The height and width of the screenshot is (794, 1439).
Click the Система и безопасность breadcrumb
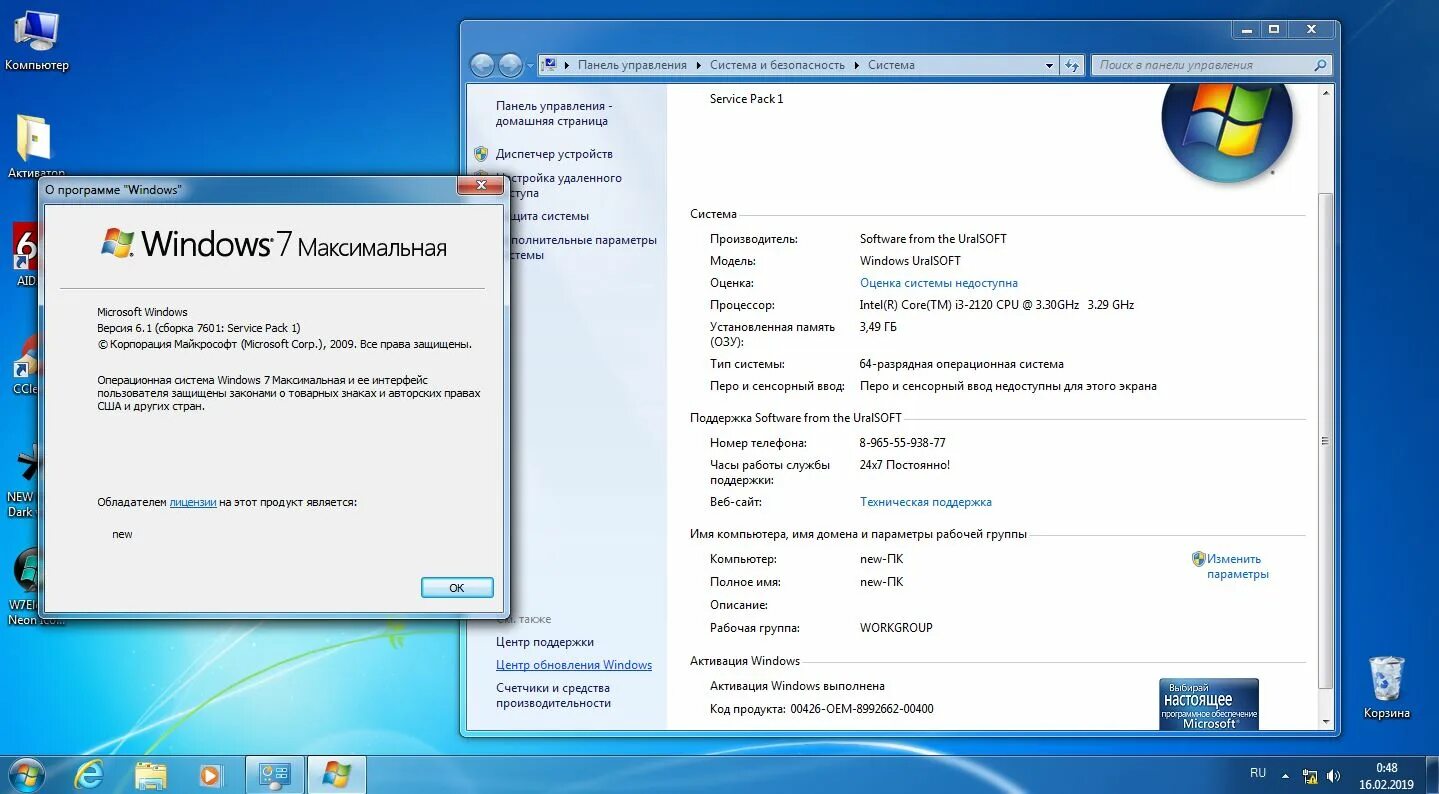click(x=777, y=65)
